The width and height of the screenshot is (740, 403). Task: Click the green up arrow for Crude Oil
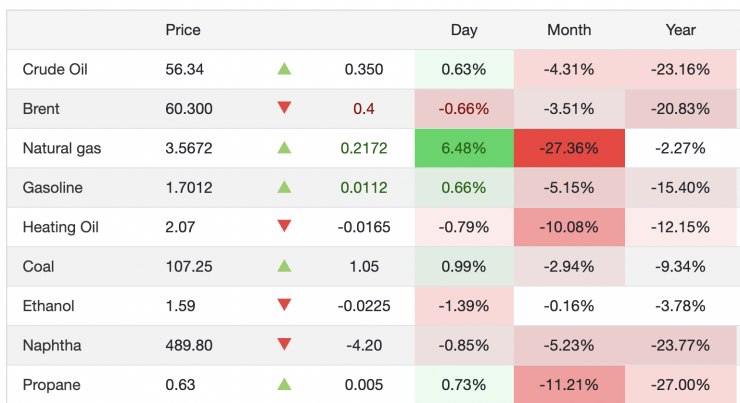click(284, 69)
